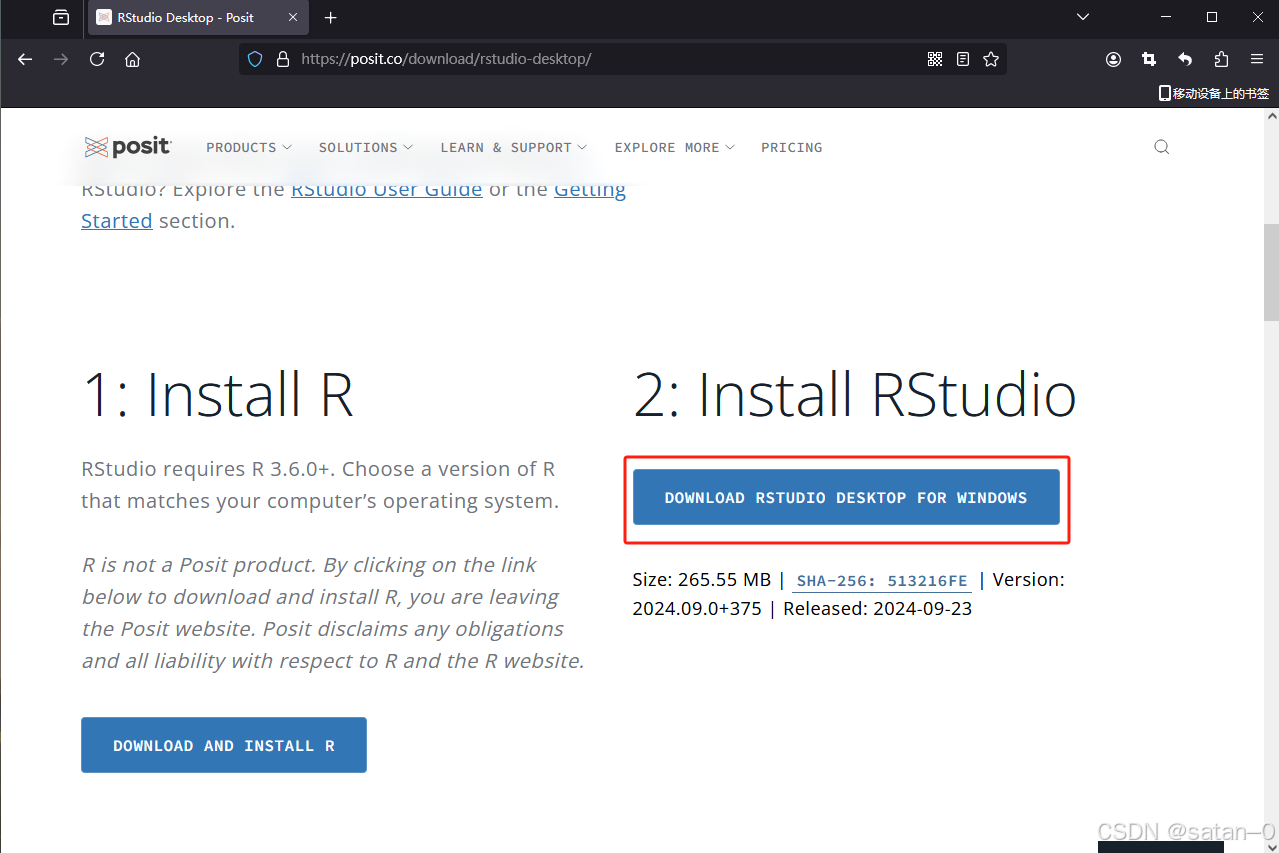Viewport: 1279px width, 853px height.
Task: Click the "2: Install RStudio" heading
Action: click(x=855, y=395)
